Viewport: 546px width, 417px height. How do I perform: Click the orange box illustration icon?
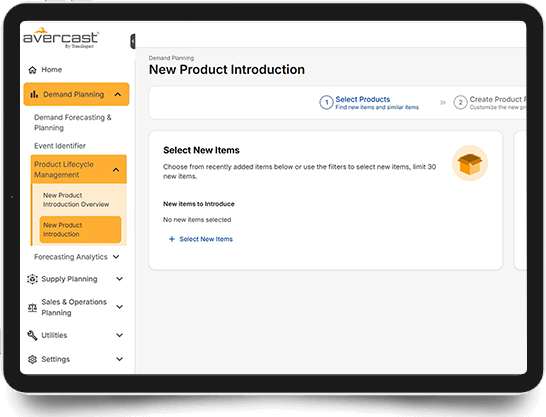pyautogui.click(x=470, y=163)
